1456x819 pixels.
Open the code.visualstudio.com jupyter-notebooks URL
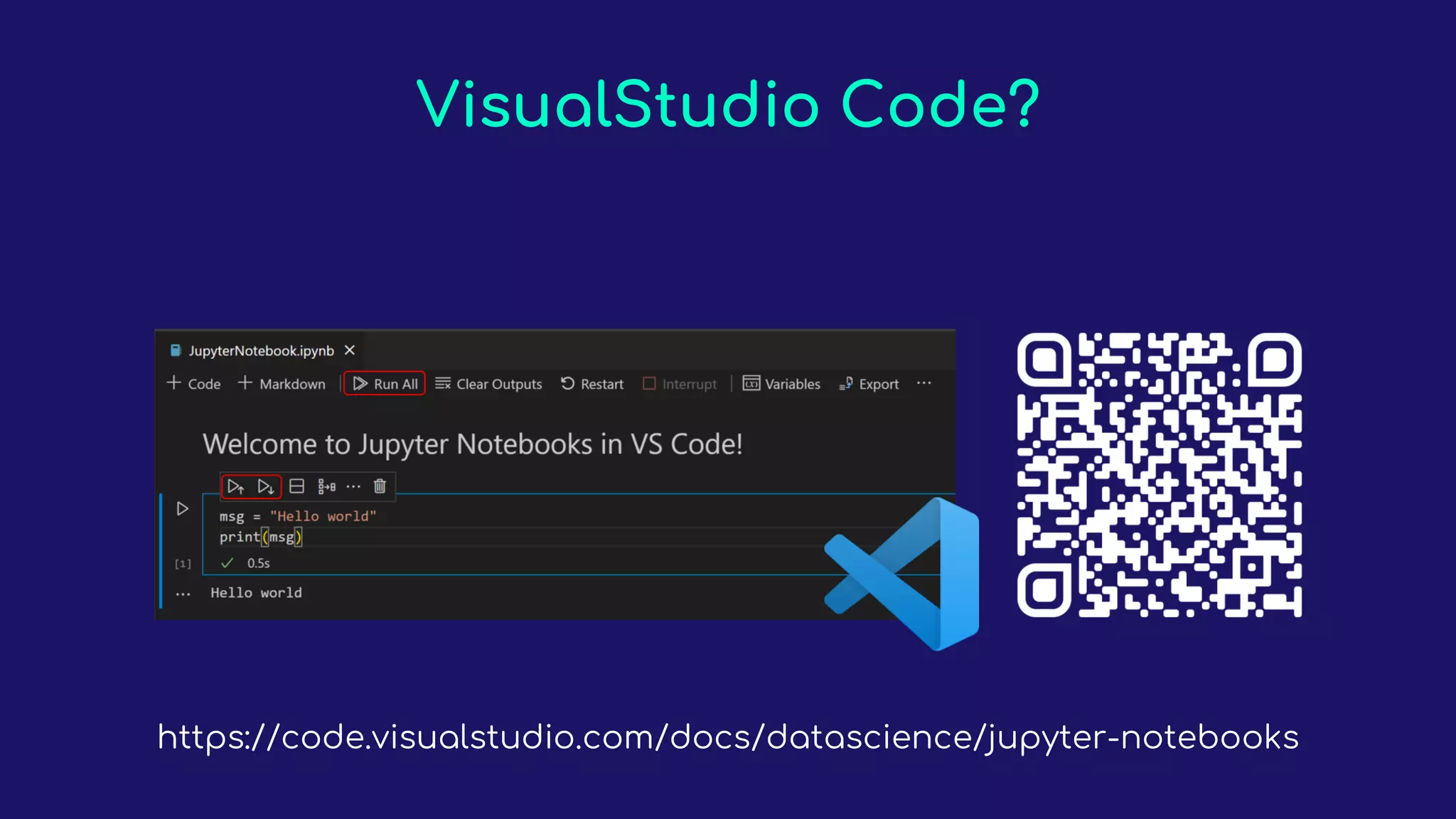pyautogui.click(x=728, y=738)
